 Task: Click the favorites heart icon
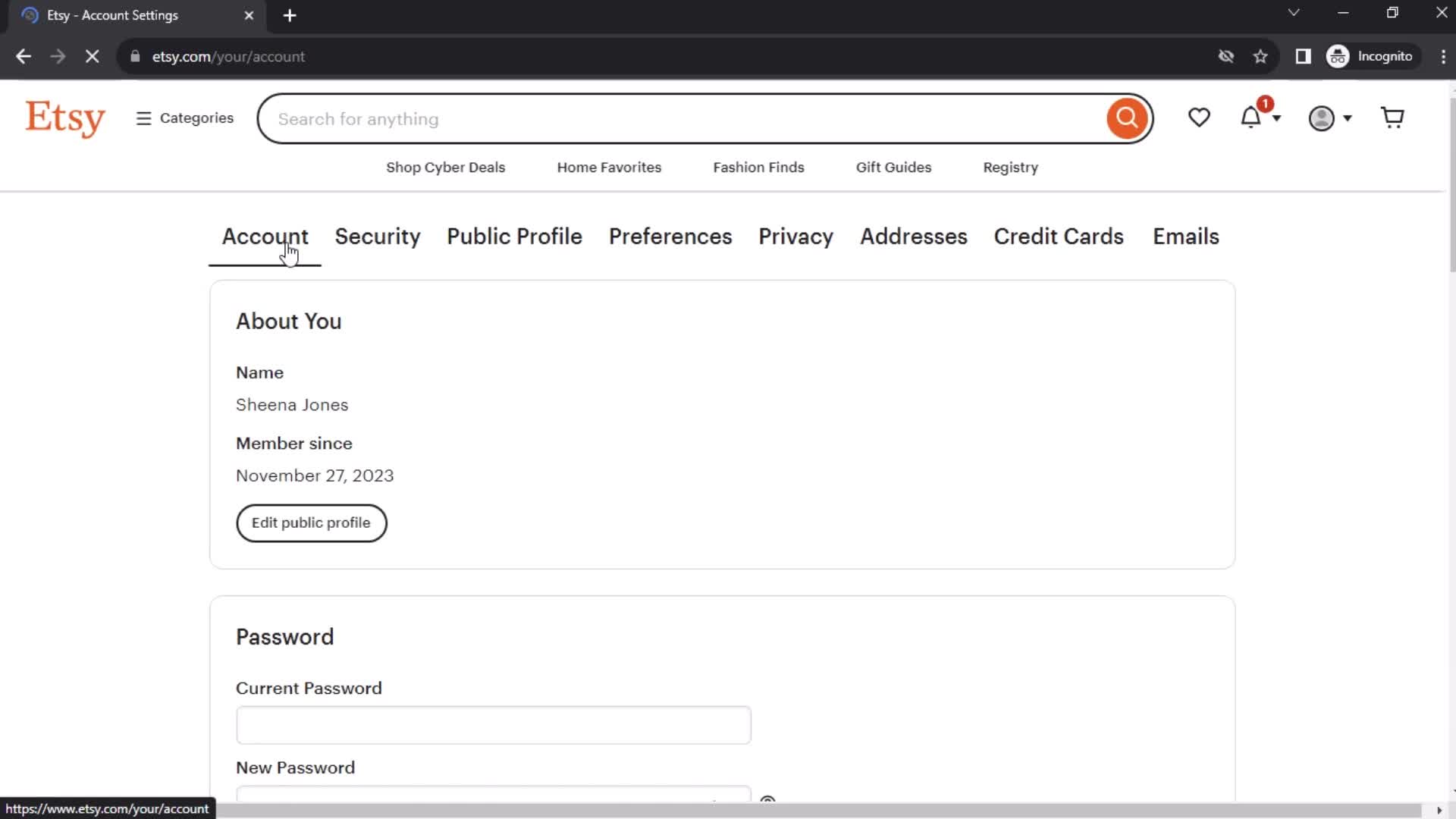[1198, 118]
